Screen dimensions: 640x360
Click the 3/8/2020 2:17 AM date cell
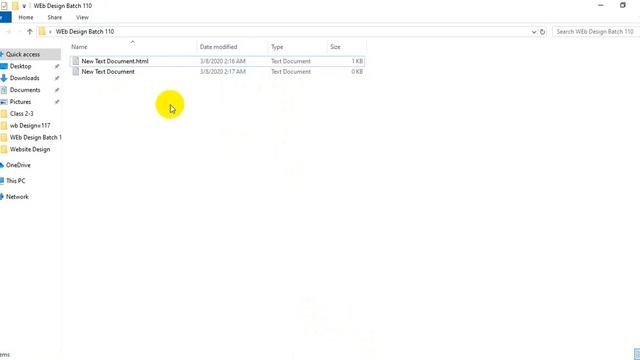click(223, 72)
